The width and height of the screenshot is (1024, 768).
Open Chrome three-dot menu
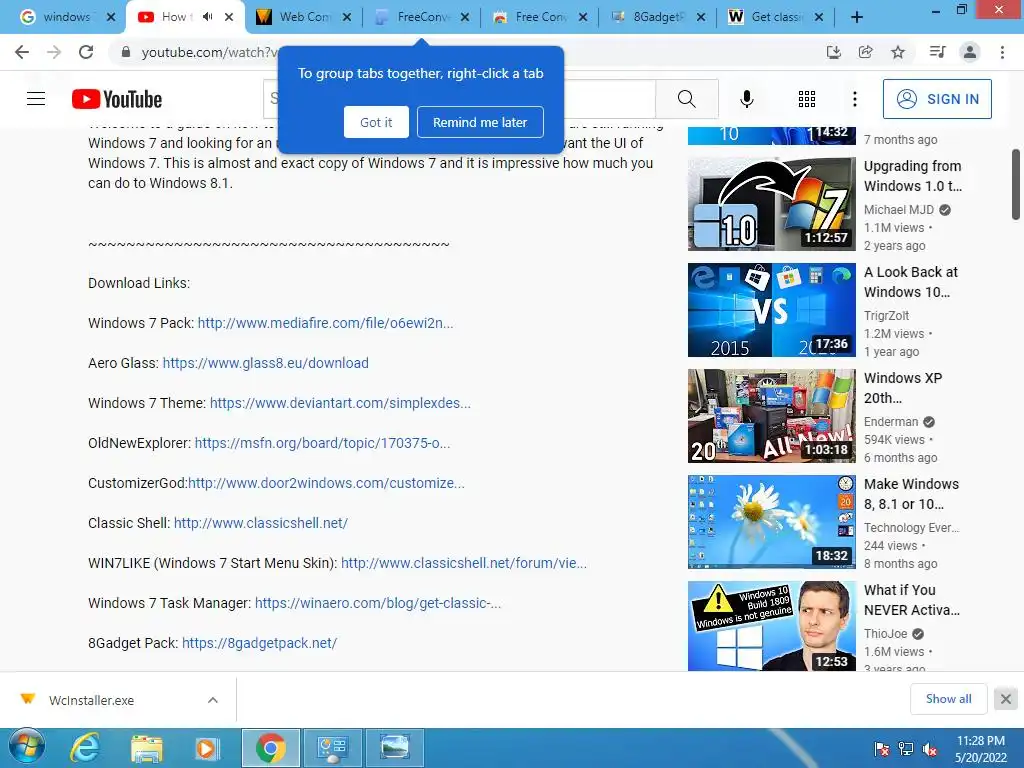click(x=1002, y=52)
